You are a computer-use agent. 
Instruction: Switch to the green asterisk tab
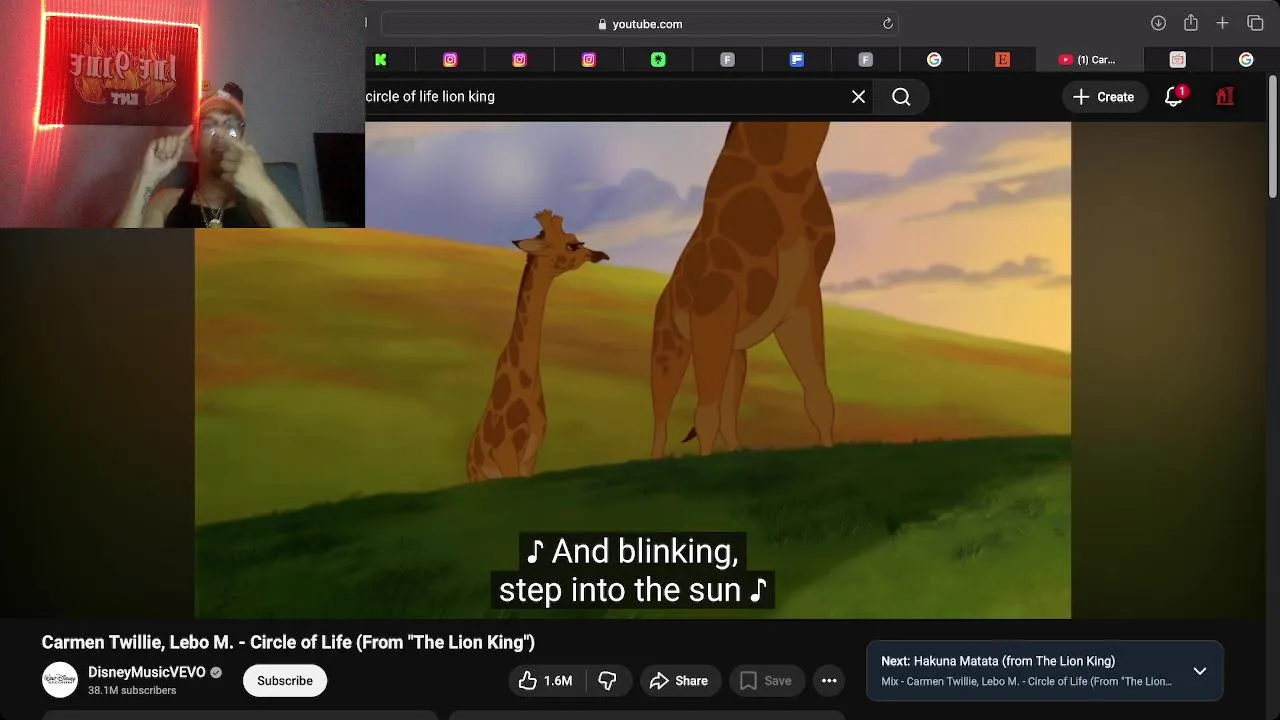pos(658,60)
